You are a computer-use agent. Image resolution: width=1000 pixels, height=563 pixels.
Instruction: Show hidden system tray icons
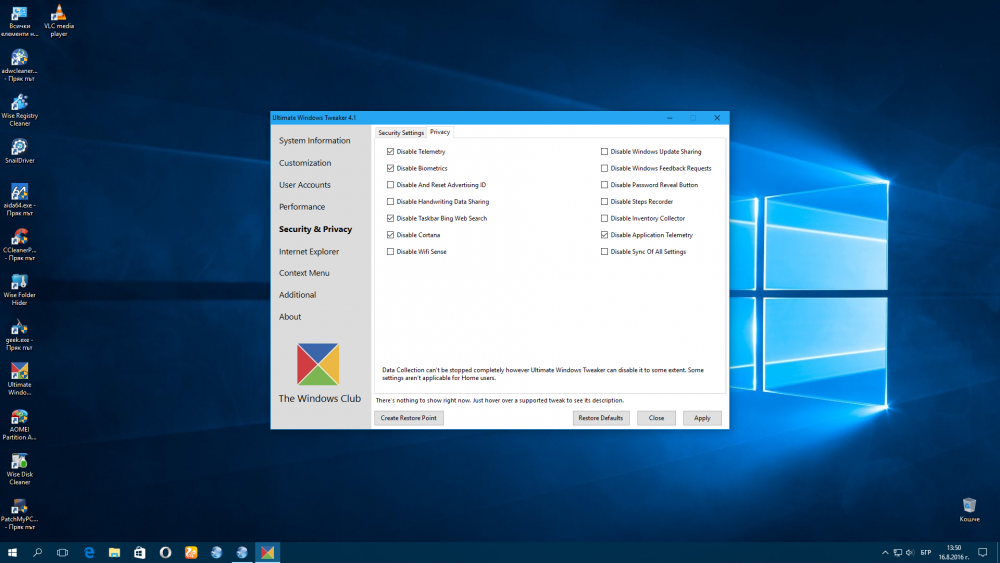pos(885,552)
